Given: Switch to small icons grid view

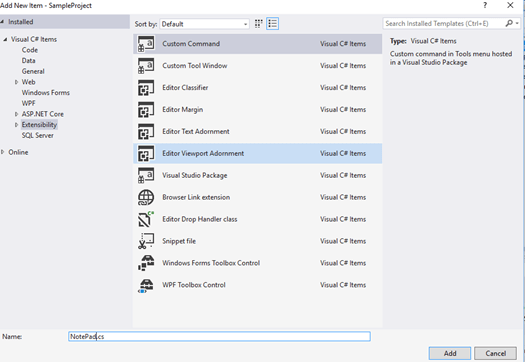Looking at the screenshot, I should (258, 24).
